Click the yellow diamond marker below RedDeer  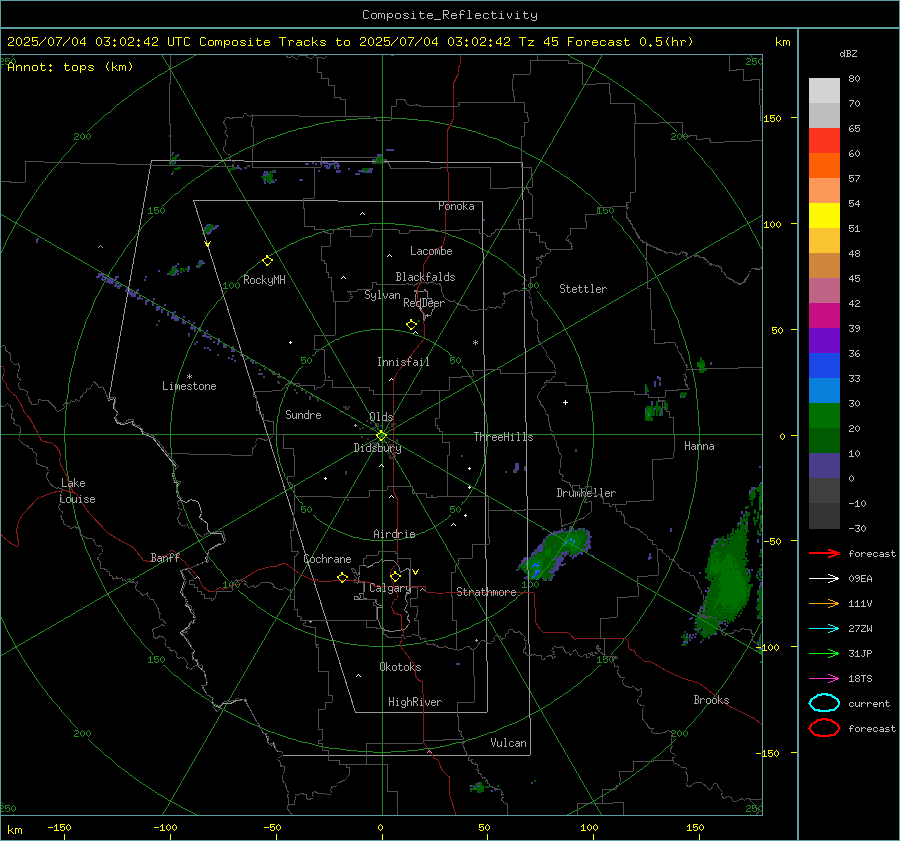[x=412, y=325]
